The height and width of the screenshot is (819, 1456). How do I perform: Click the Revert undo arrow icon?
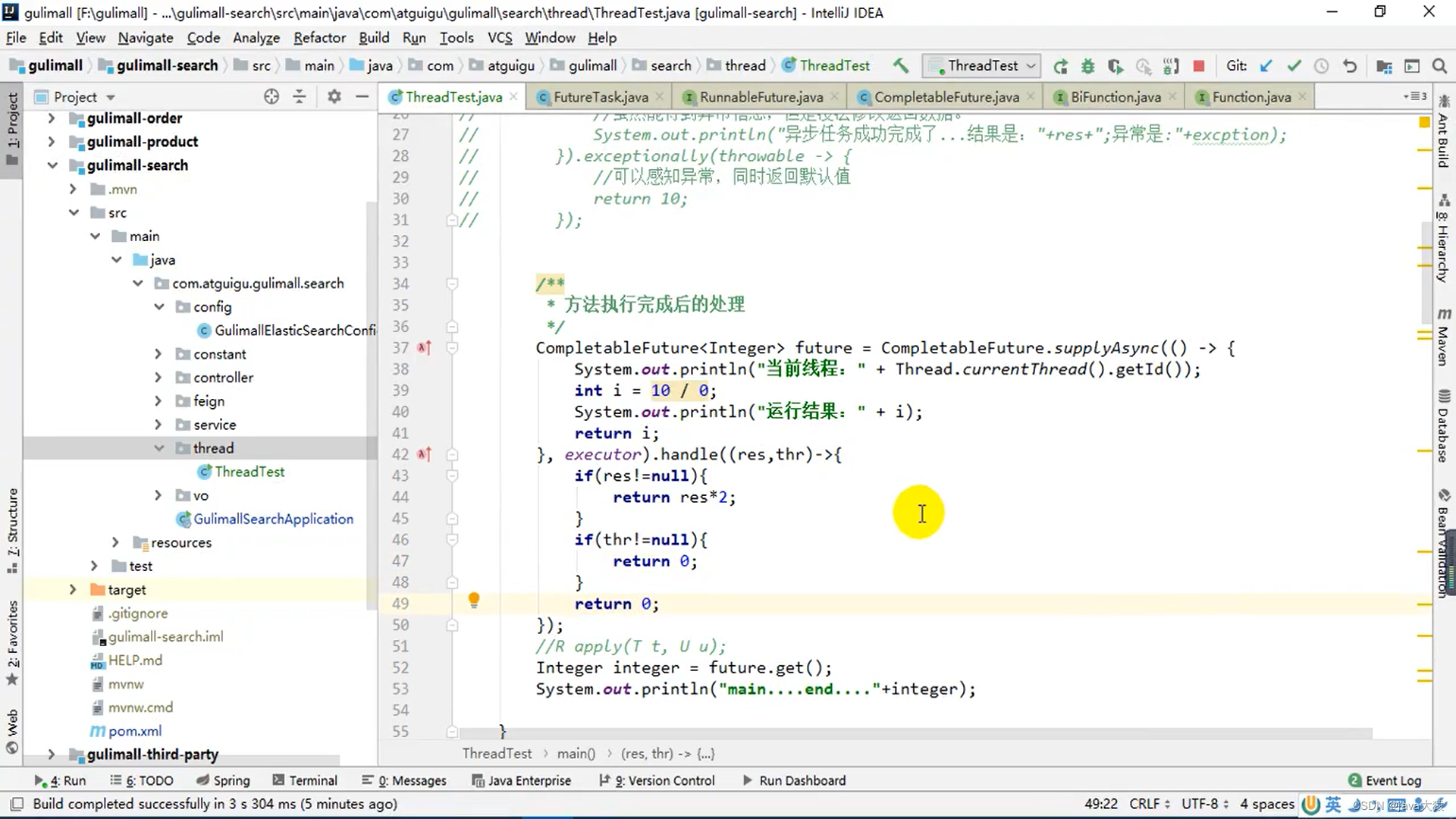(x=1350, y=66)
